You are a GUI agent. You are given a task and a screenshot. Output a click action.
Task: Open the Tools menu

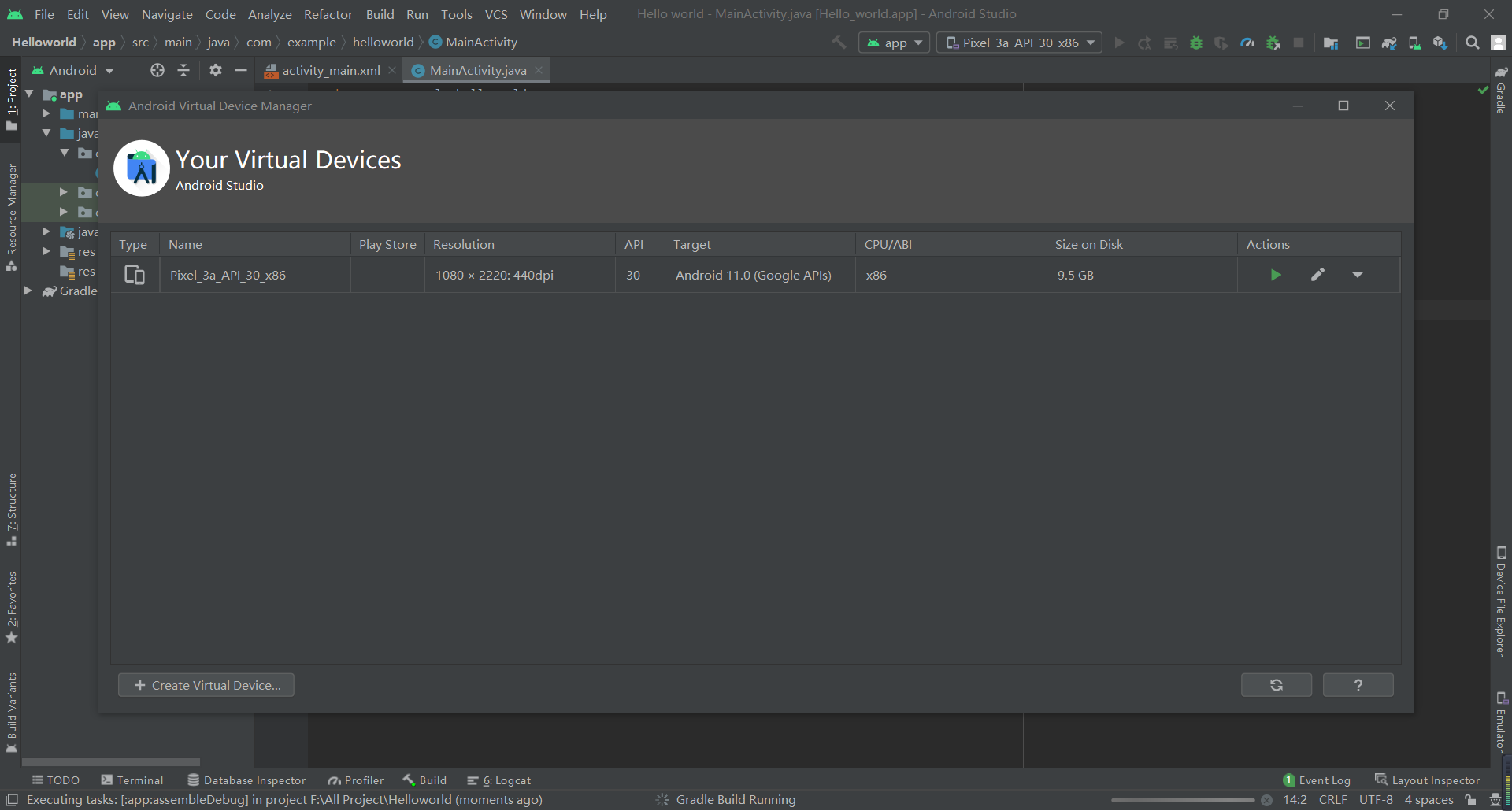pyautogui.click(x=456, y=14)
